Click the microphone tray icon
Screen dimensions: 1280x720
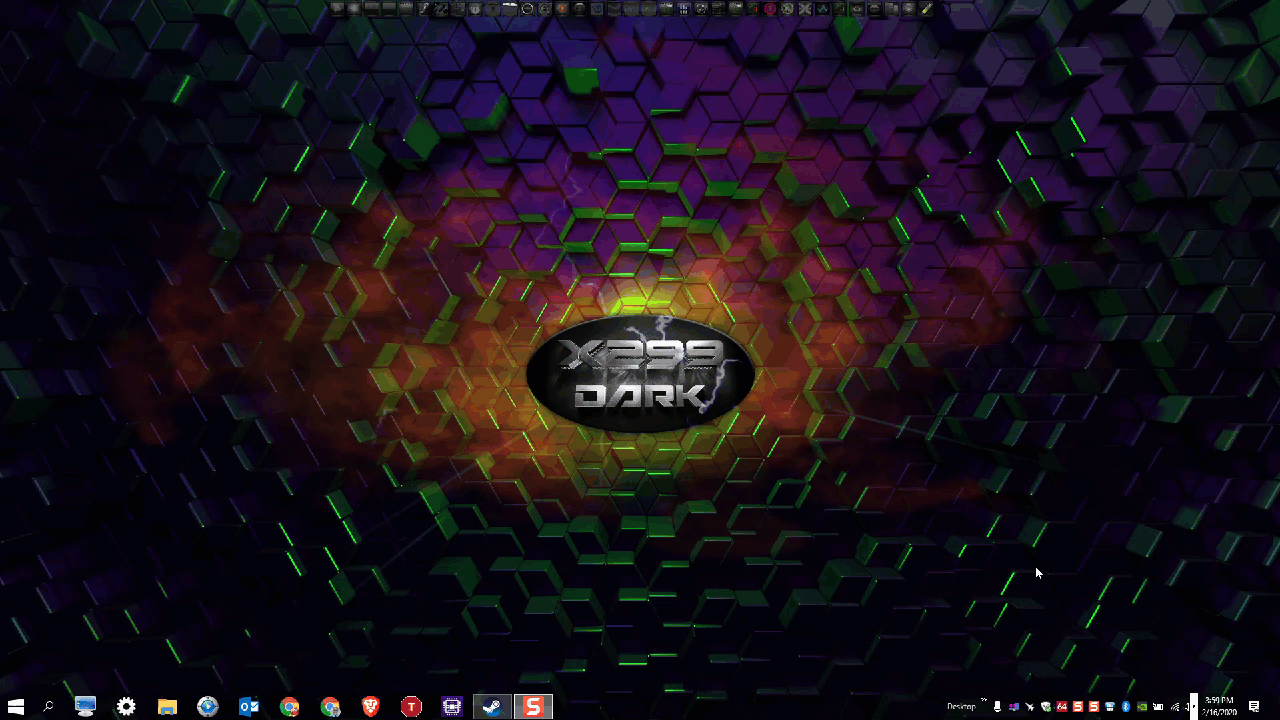tap(997, 707)
